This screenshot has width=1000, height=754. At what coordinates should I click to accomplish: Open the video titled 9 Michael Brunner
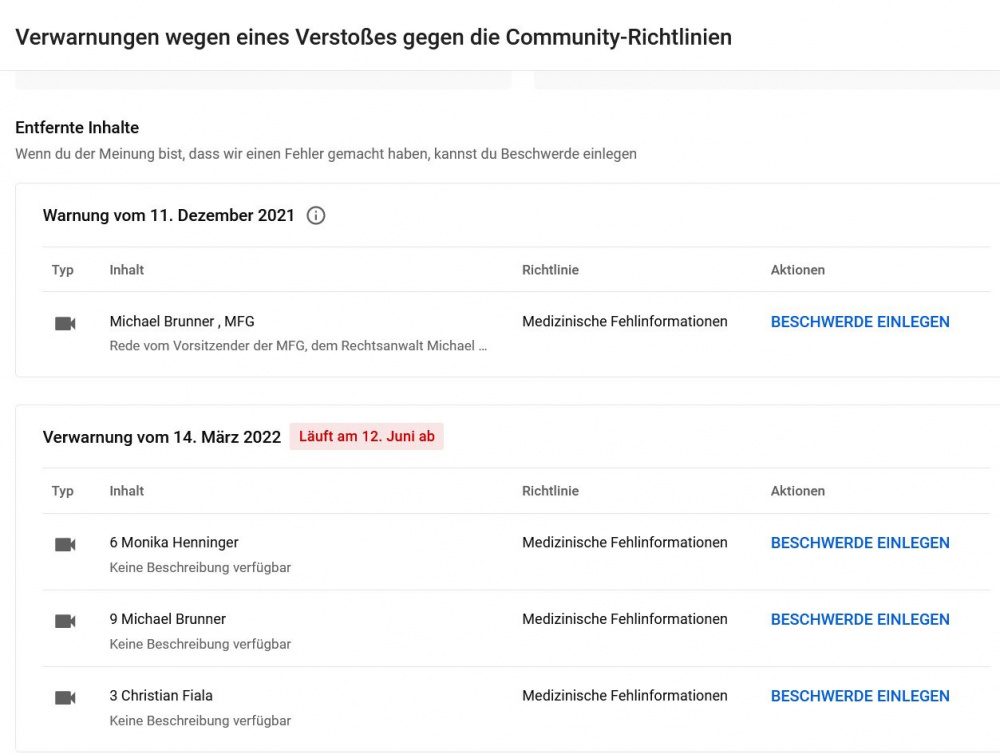point(168,619)
